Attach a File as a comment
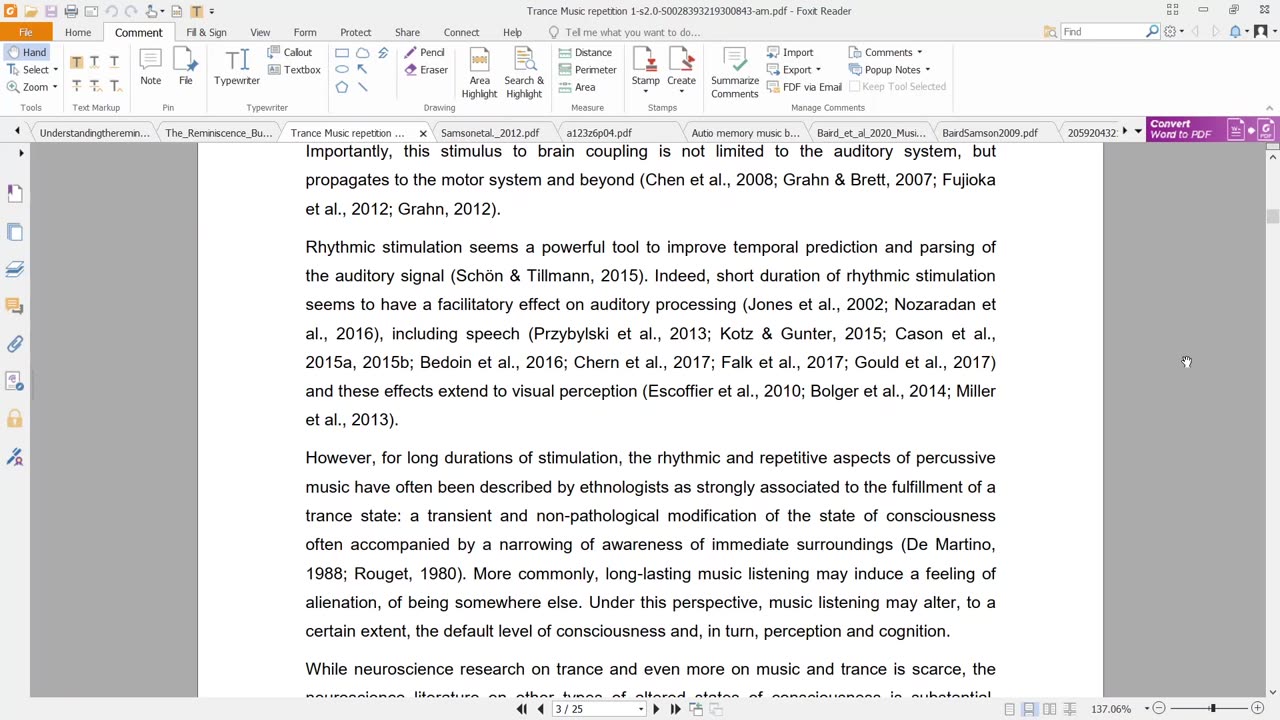1280x720 pixels. tap(186, 69)
